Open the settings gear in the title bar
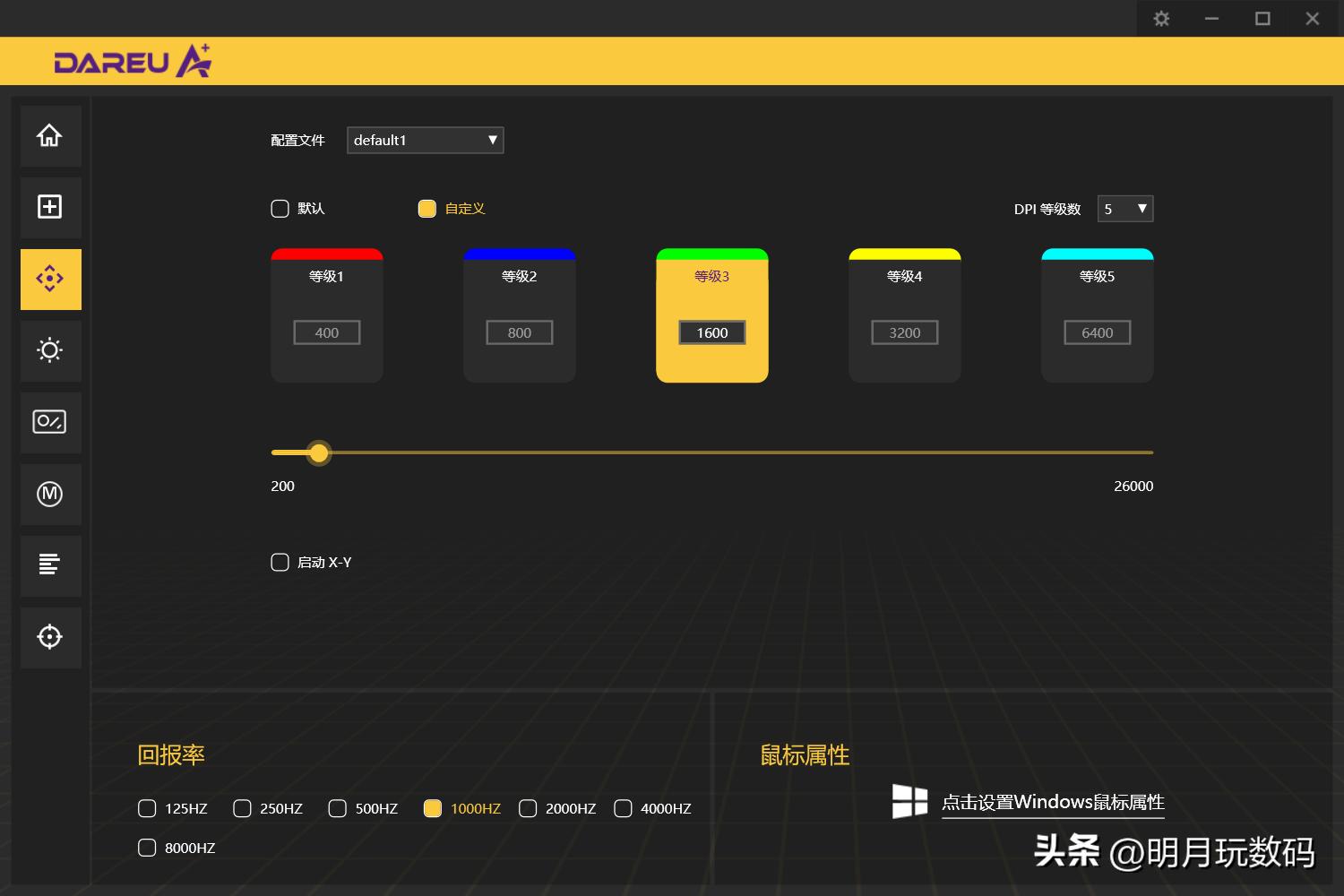Viewport: 1344px width, 896px height. click(x=1161, y=18)
